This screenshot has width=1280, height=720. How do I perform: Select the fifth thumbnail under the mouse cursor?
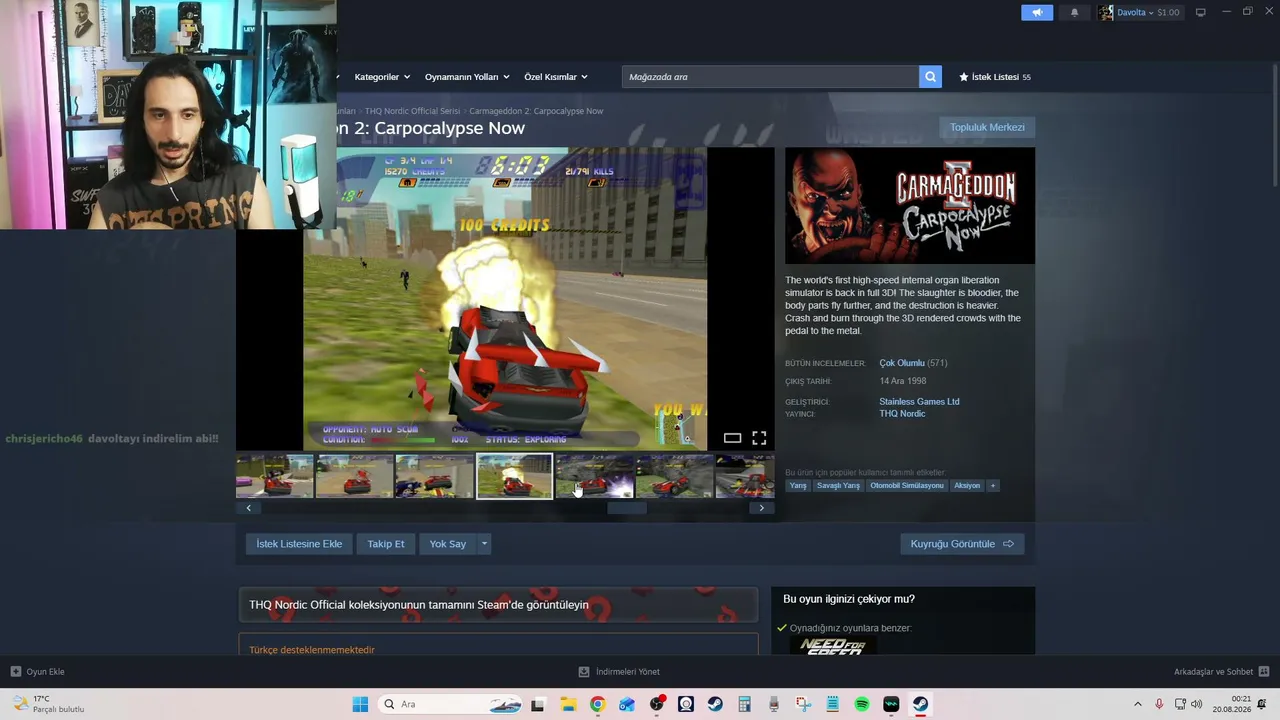pyautogui.click(x=595, y=476)
